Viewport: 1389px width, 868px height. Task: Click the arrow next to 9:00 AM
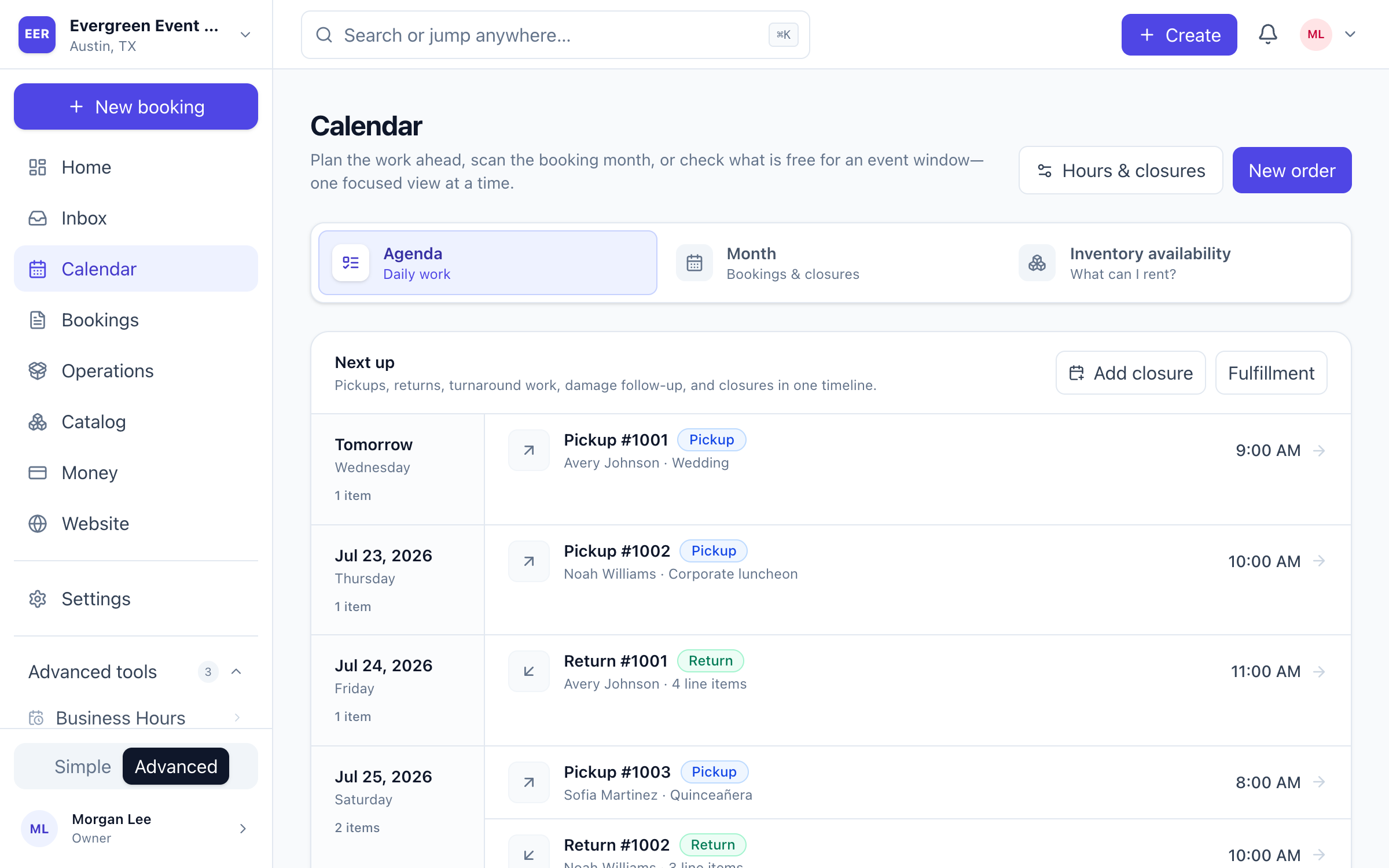[1319, 450]
